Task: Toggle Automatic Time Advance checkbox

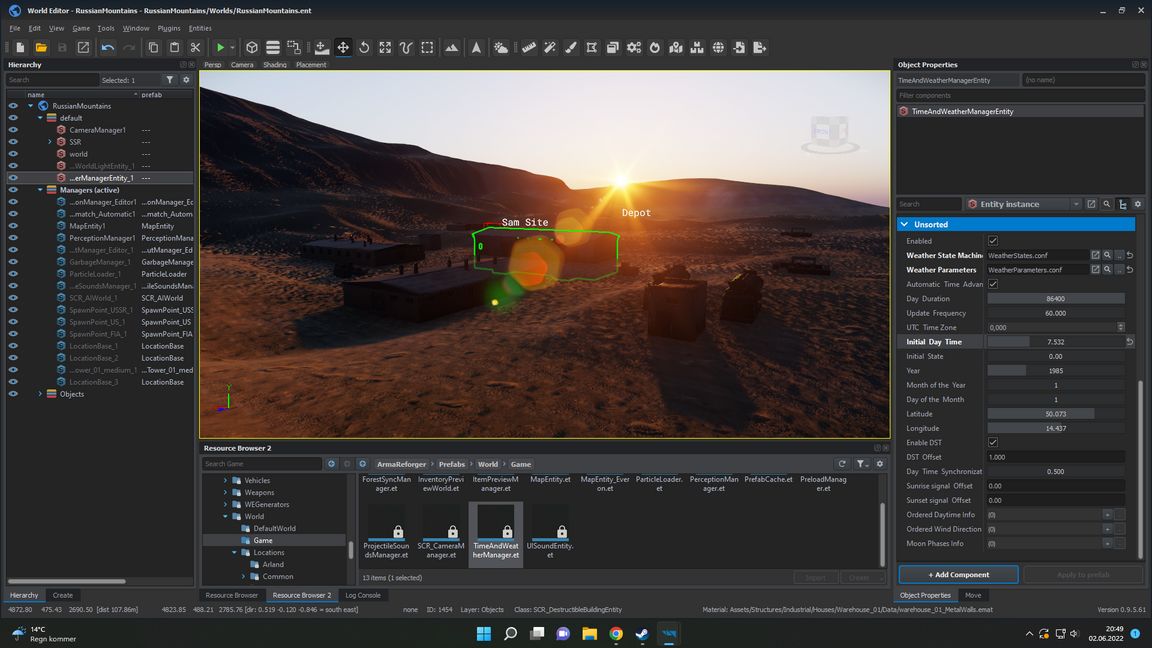Action: tap(993, 284)
